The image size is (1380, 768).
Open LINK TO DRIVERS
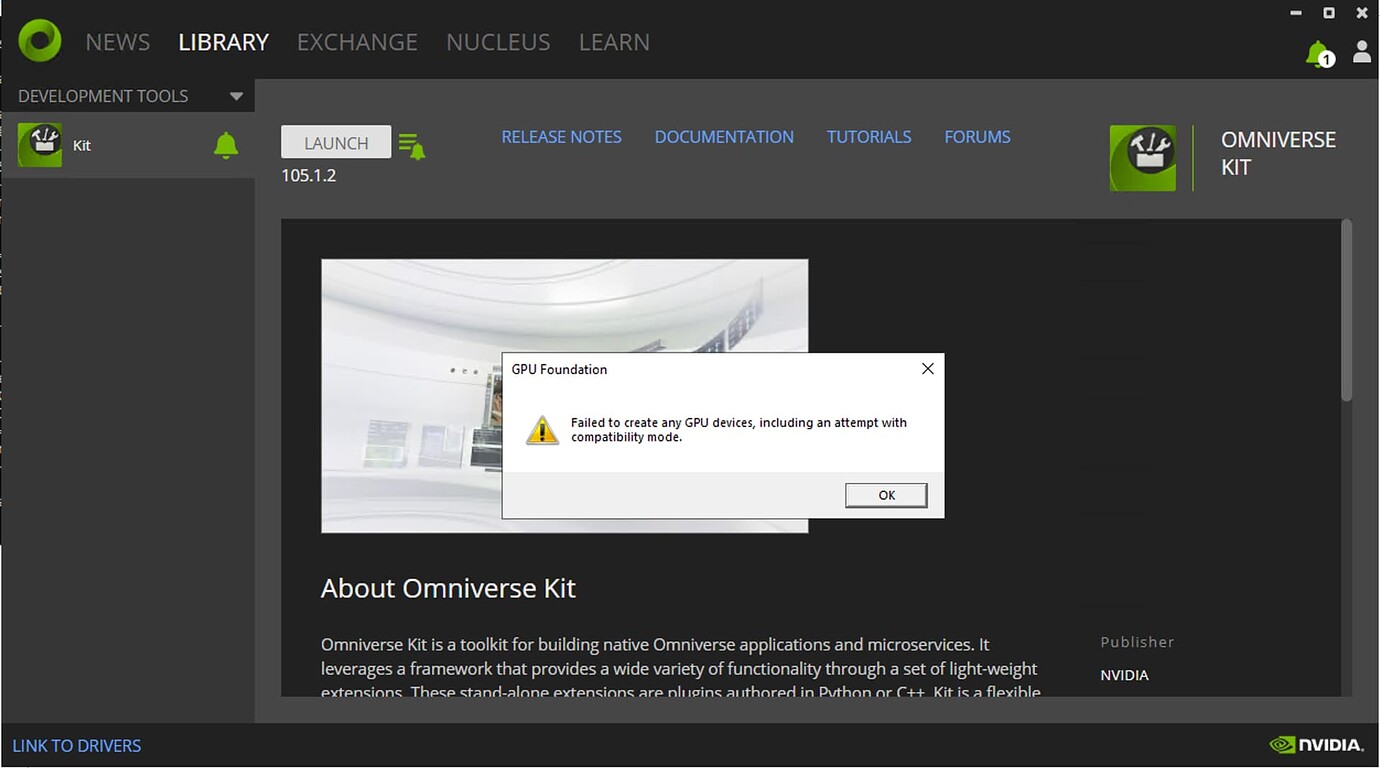[77, 744]
